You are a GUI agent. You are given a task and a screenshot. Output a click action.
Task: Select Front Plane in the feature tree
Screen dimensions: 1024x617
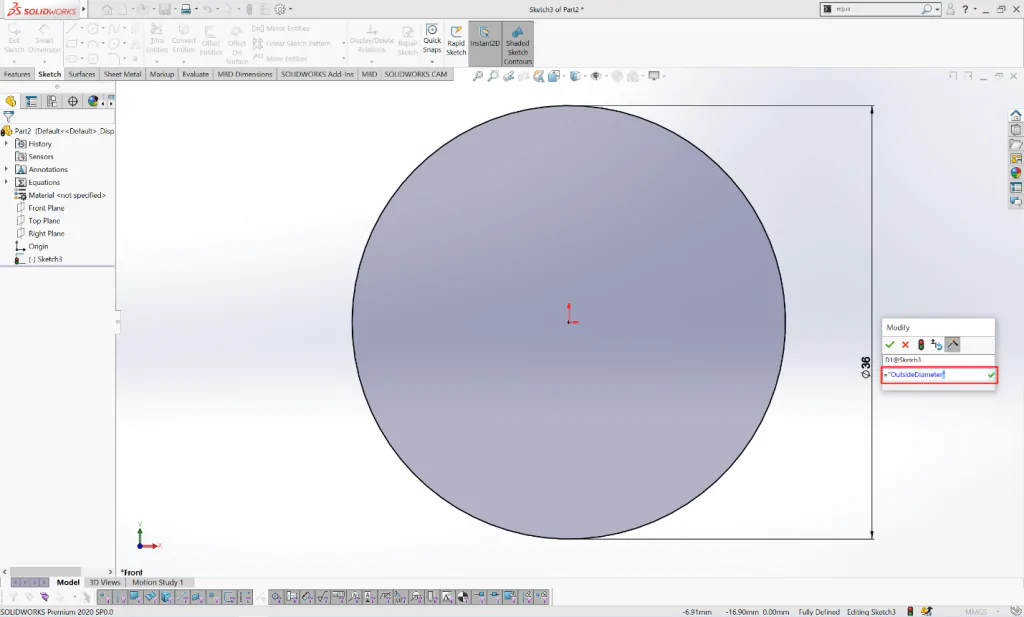pyautogui.click(x=46, y=208)
